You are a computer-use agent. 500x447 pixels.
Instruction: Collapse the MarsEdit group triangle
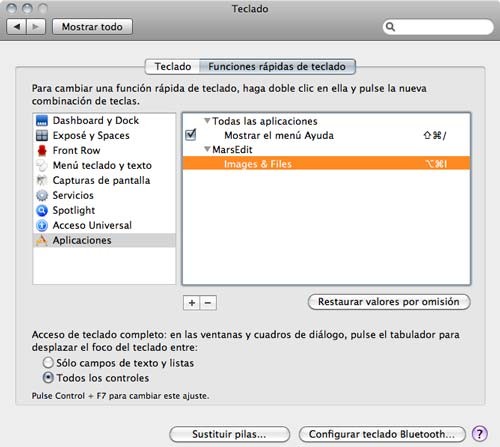207,149
